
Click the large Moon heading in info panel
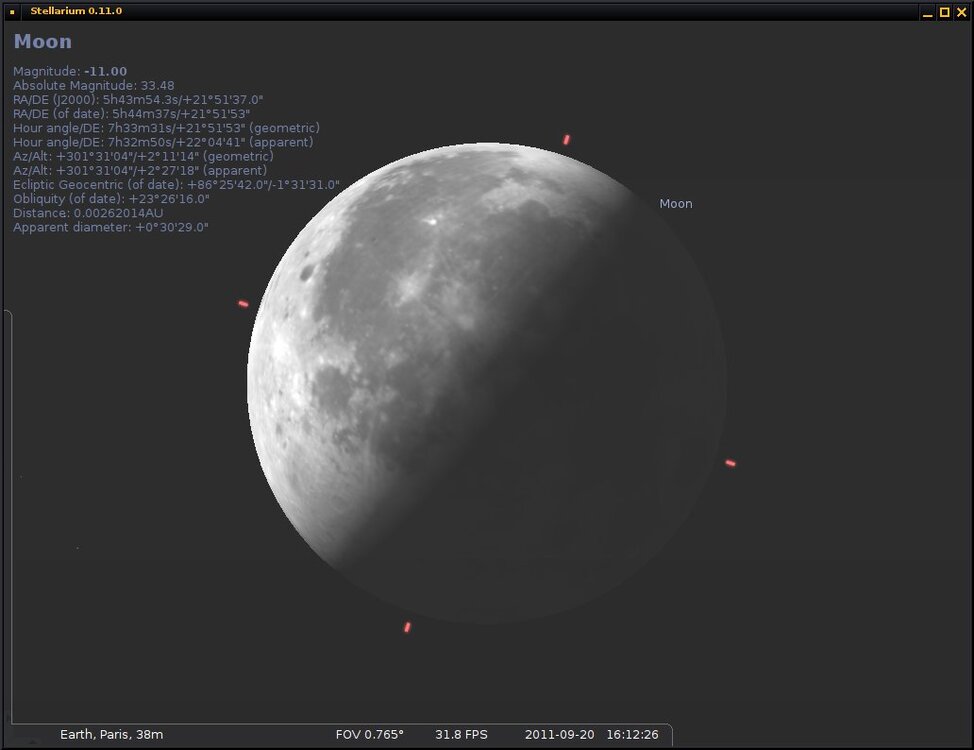tap(43, 42)
